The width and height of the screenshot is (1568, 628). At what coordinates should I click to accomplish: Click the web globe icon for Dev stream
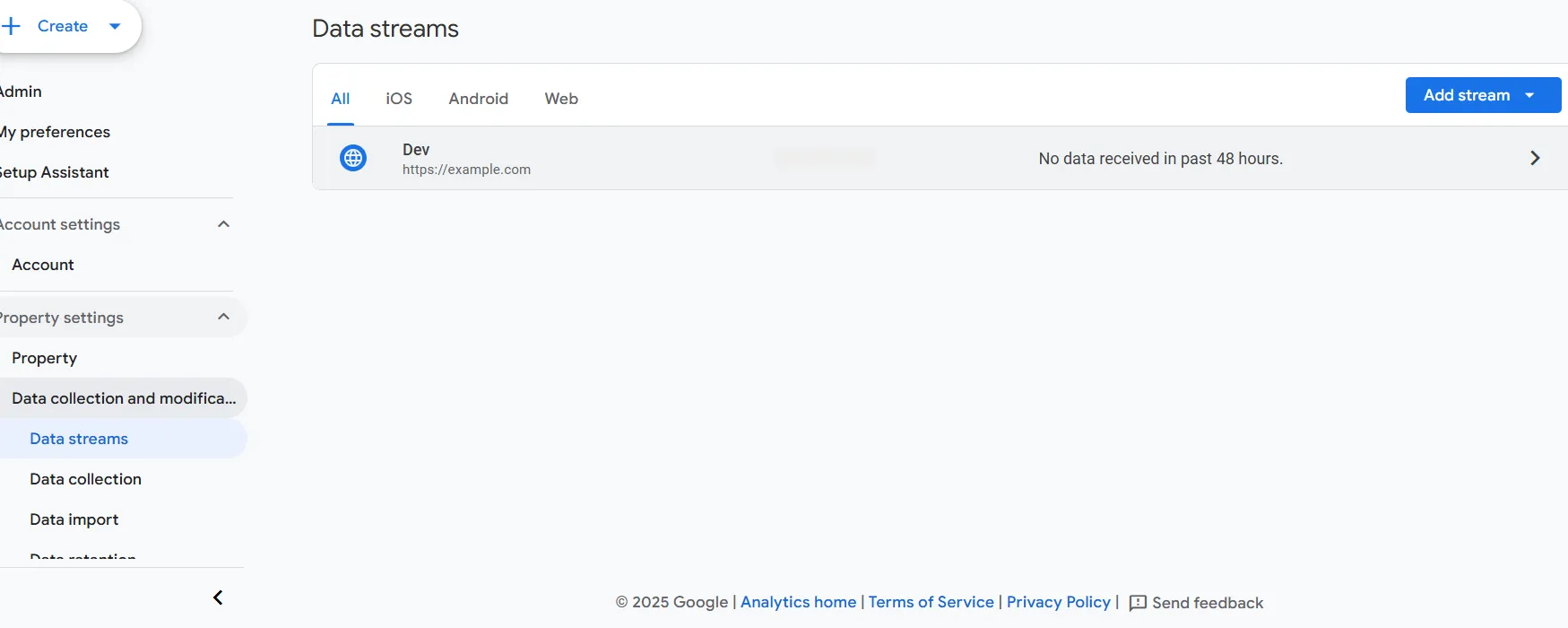point(353,159)
